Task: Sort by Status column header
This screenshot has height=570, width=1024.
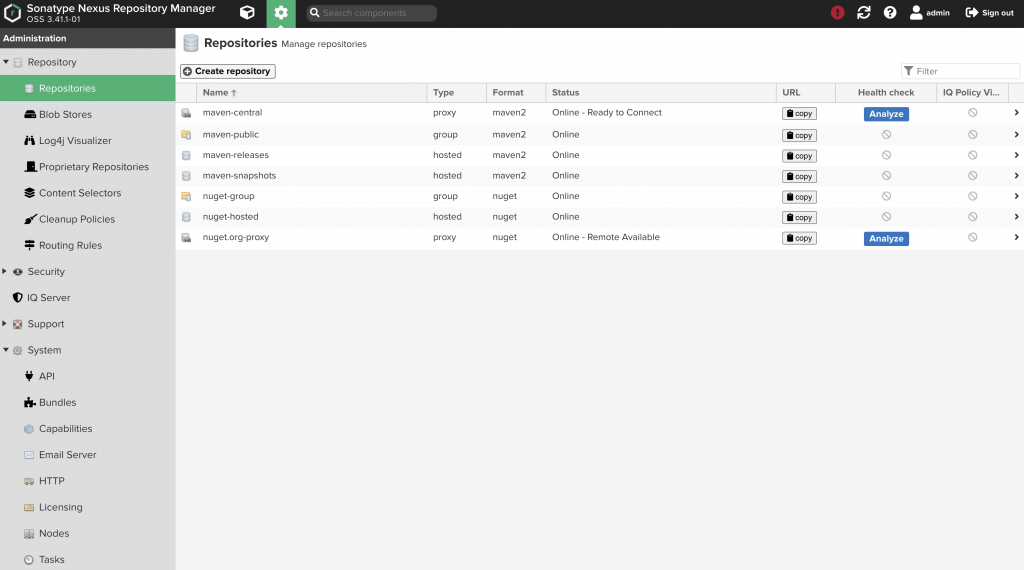Action: click(x=661, y=93)
